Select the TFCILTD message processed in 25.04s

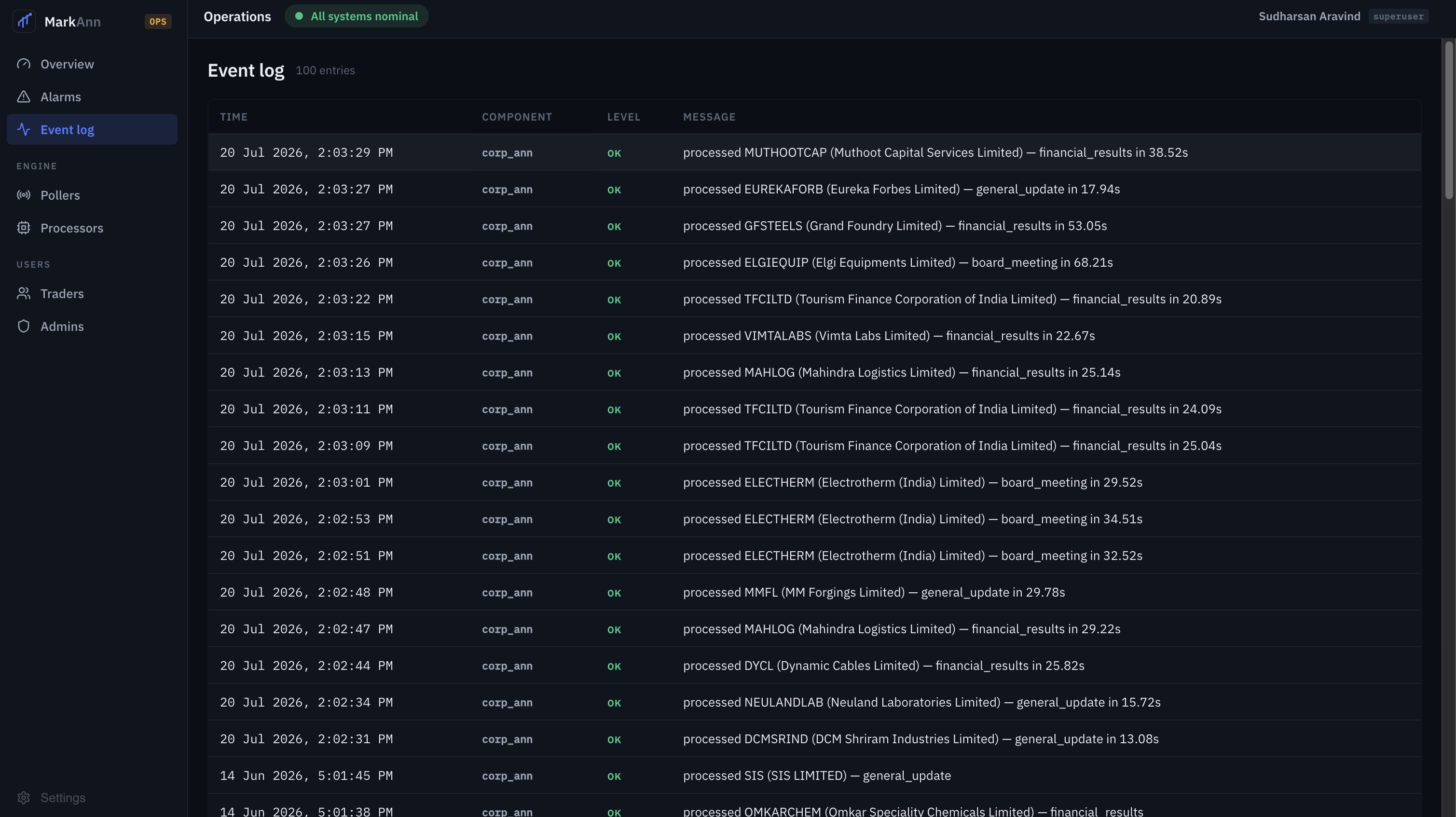[x=952, y=446]
